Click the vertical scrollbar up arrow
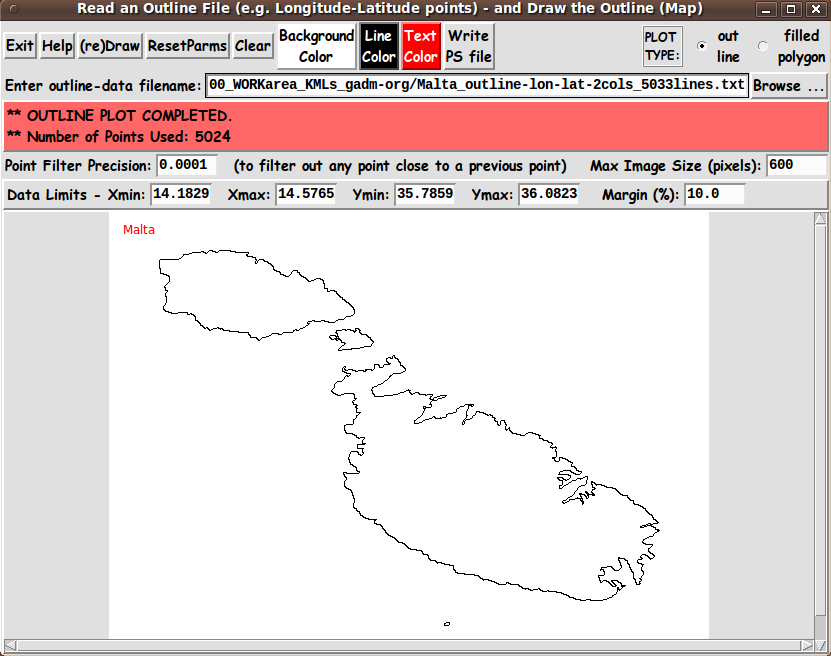 click(x=820, y=219)
